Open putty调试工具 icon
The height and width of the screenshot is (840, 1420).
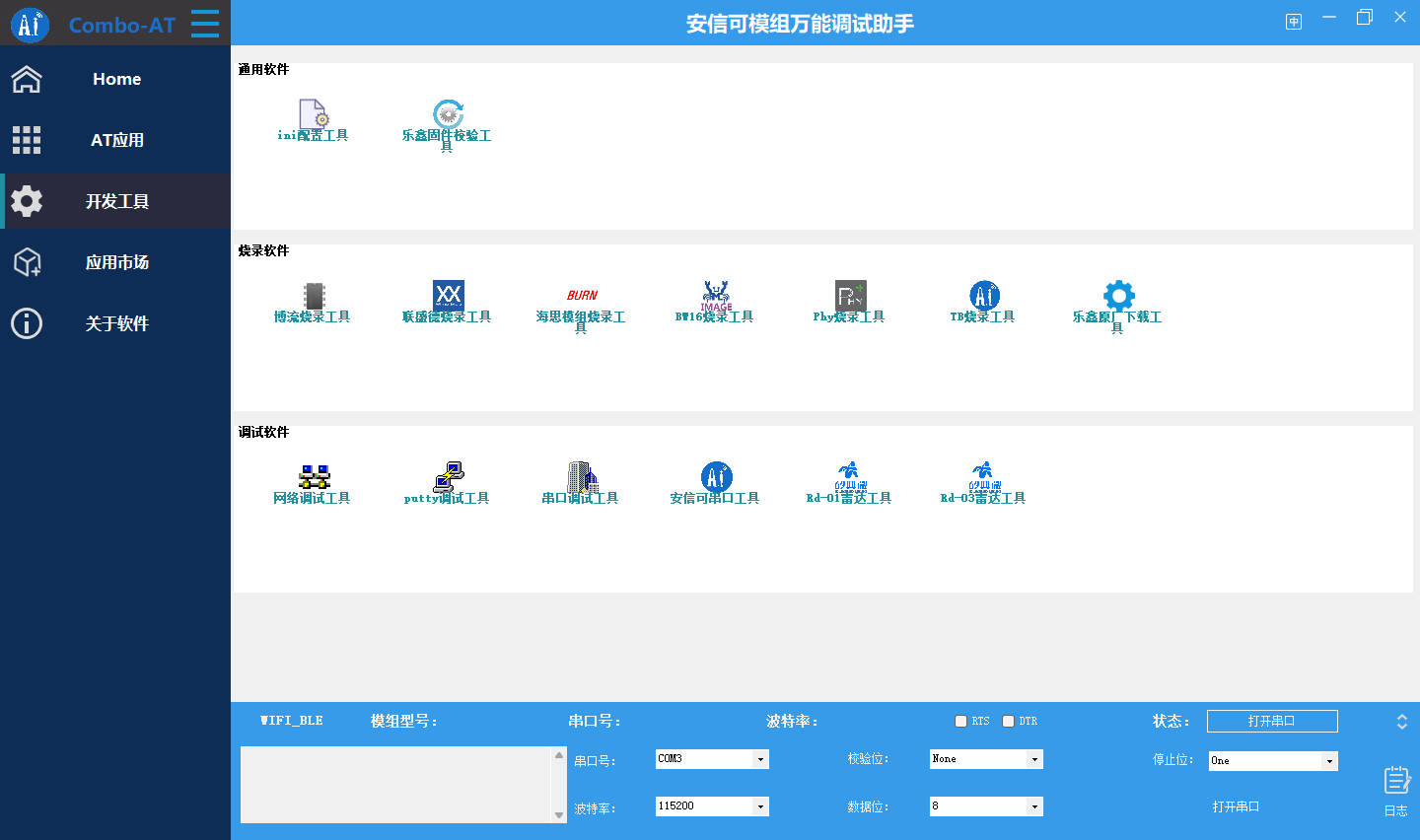(x=448, y=477)
